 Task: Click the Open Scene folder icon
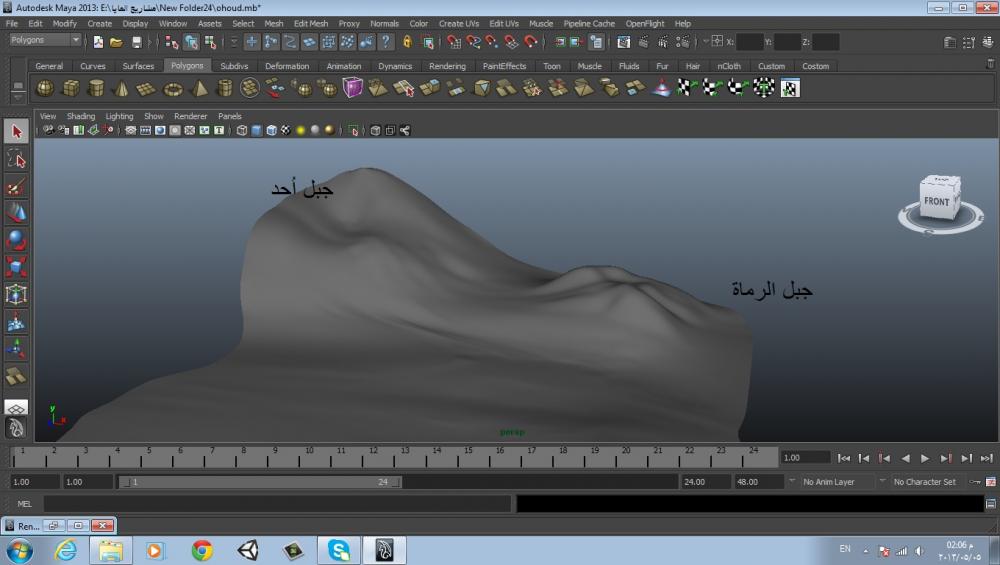coord(116,42)
